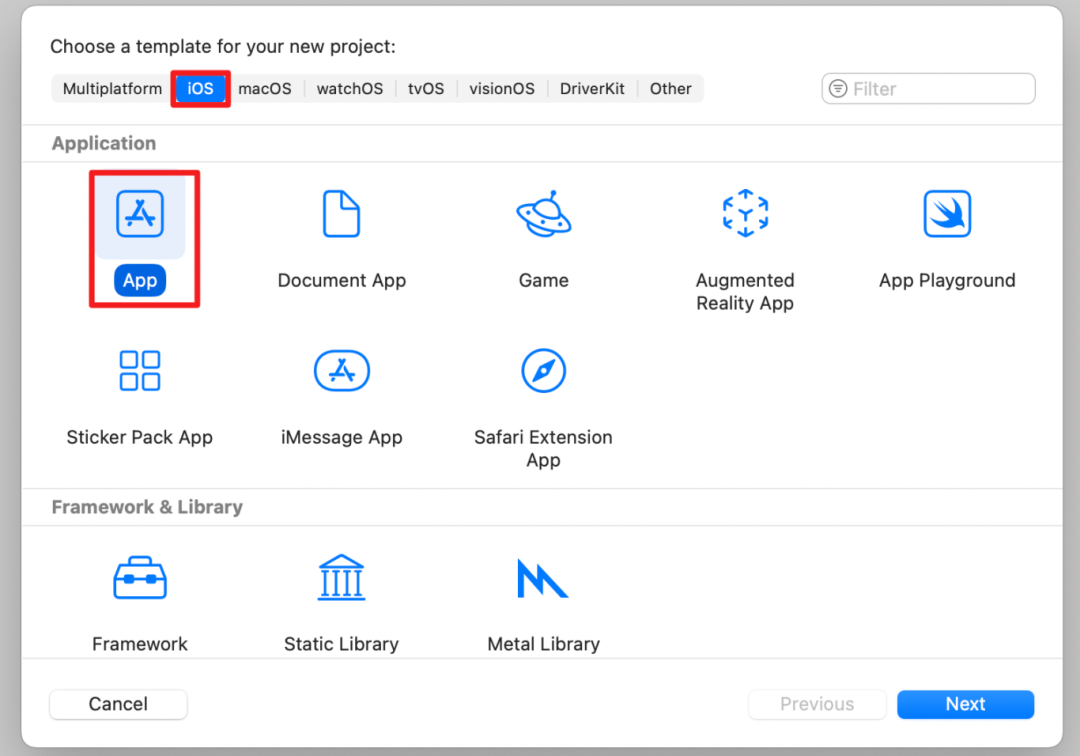Open the visionOS platform tab
The width and height of the screenshot is (1080, 756).
[502, 89]
